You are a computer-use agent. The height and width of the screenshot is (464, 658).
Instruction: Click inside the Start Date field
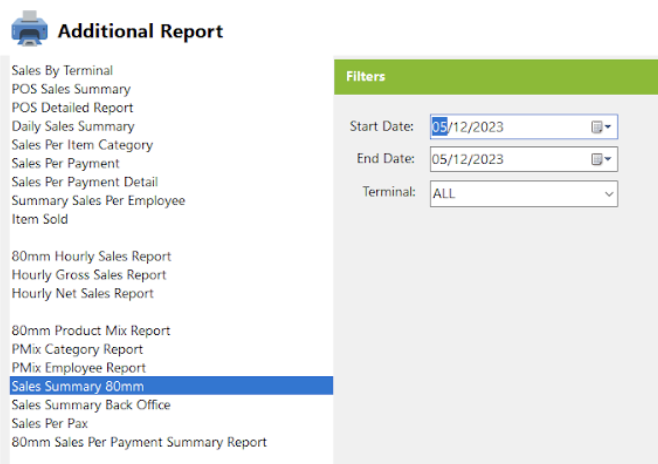pyautogui.click(x=510, y=127)
